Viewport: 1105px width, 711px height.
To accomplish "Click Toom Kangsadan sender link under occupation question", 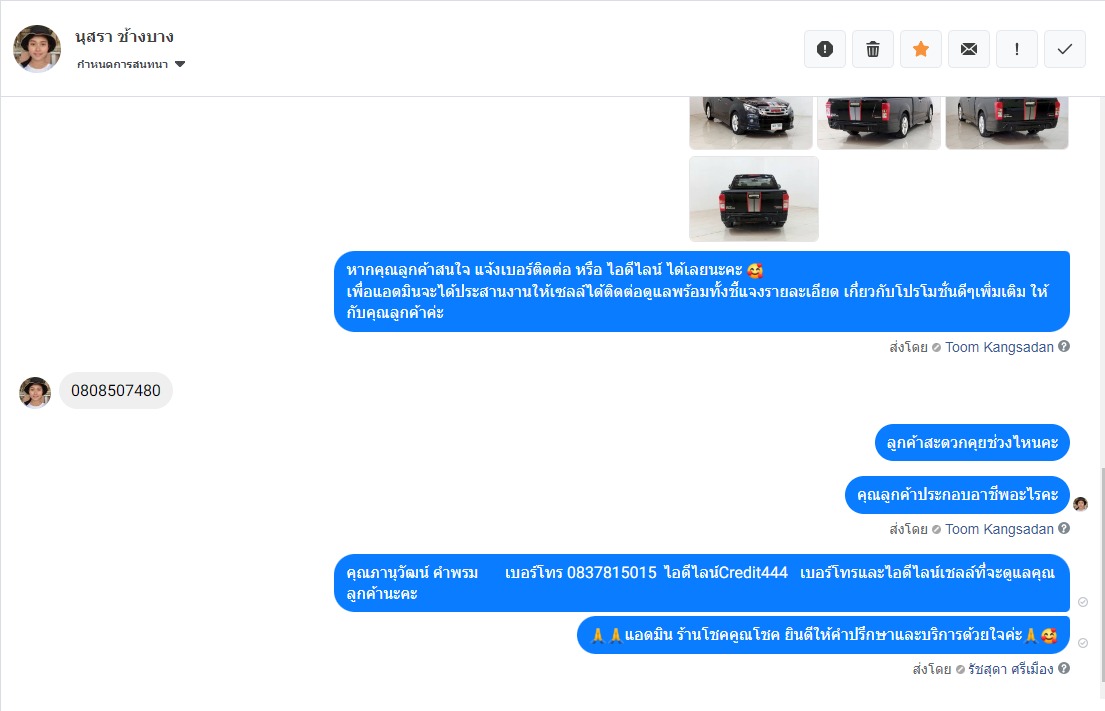I will [x=999, y=528].
